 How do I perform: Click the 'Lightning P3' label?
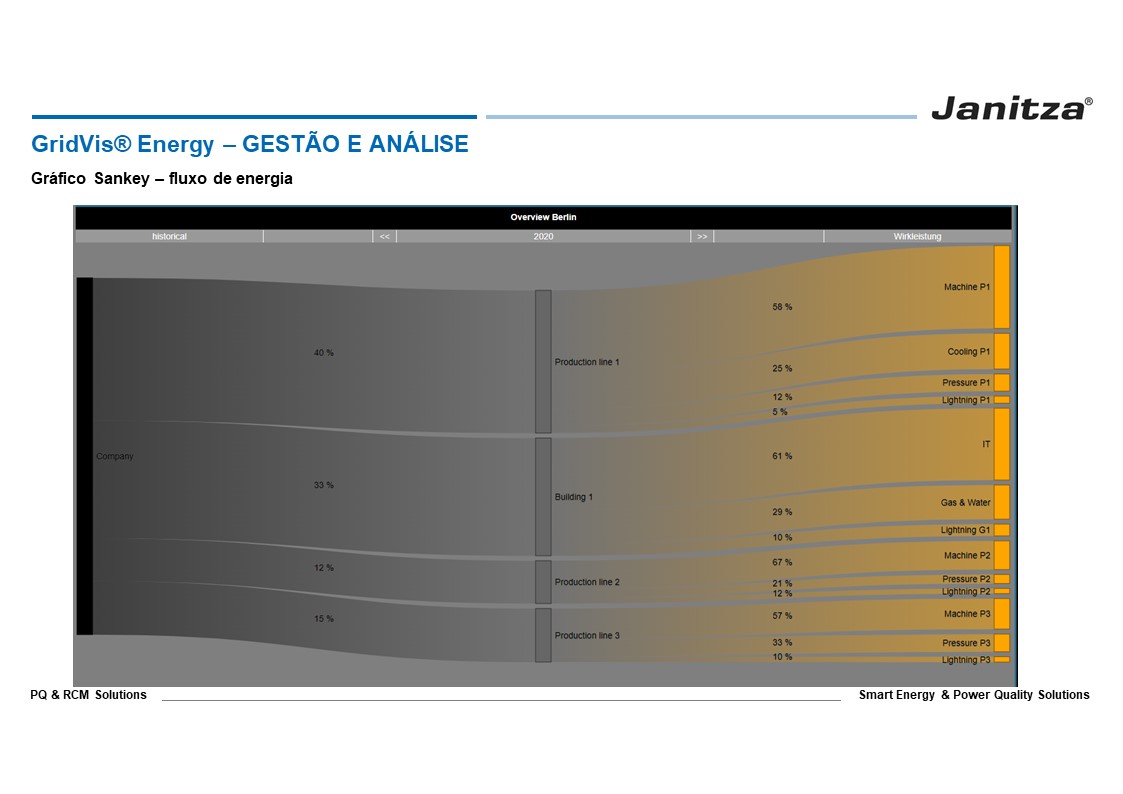coord(965,660)
